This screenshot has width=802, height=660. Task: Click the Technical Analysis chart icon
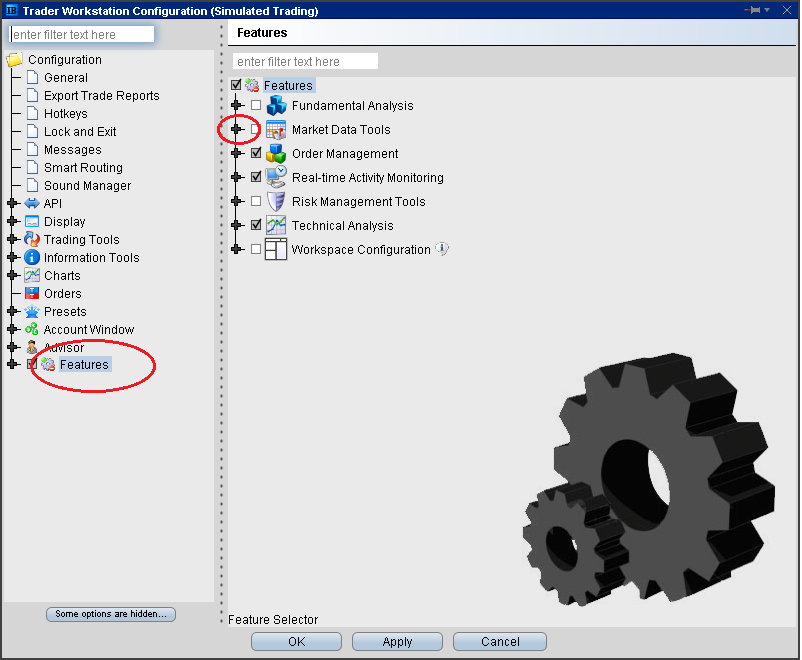(276, 225)
